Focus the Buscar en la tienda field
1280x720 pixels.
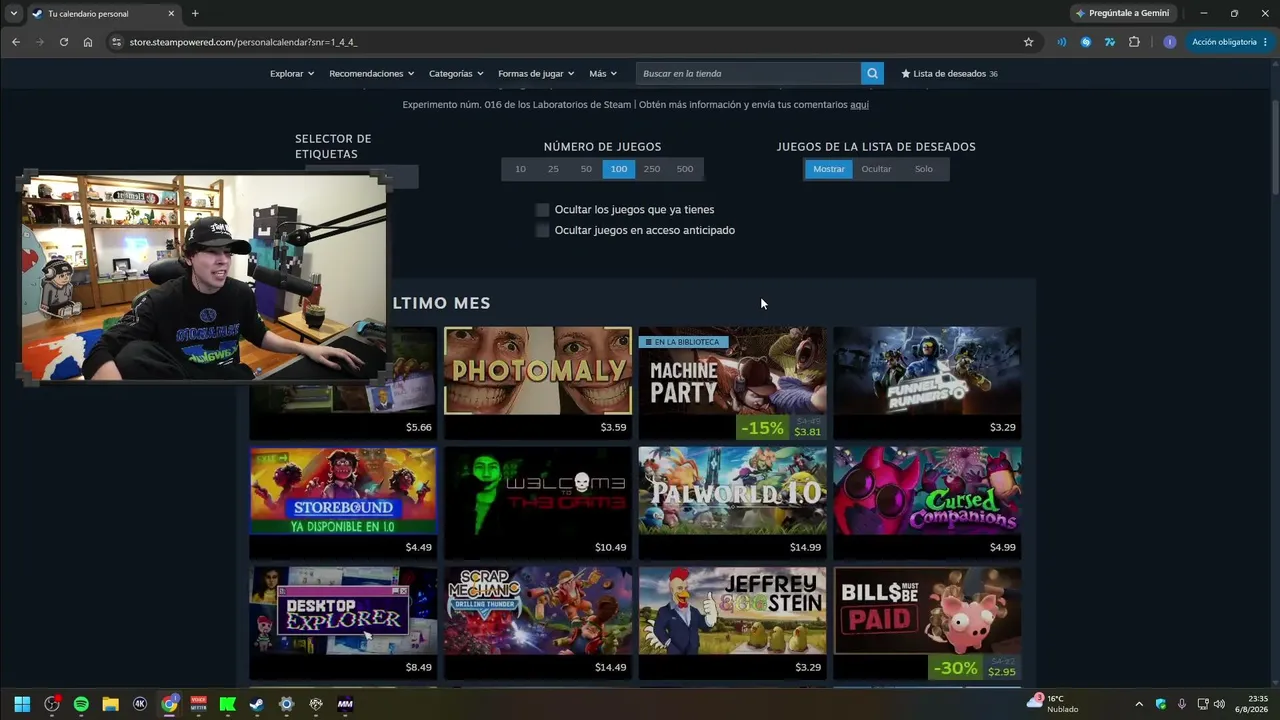748,73
